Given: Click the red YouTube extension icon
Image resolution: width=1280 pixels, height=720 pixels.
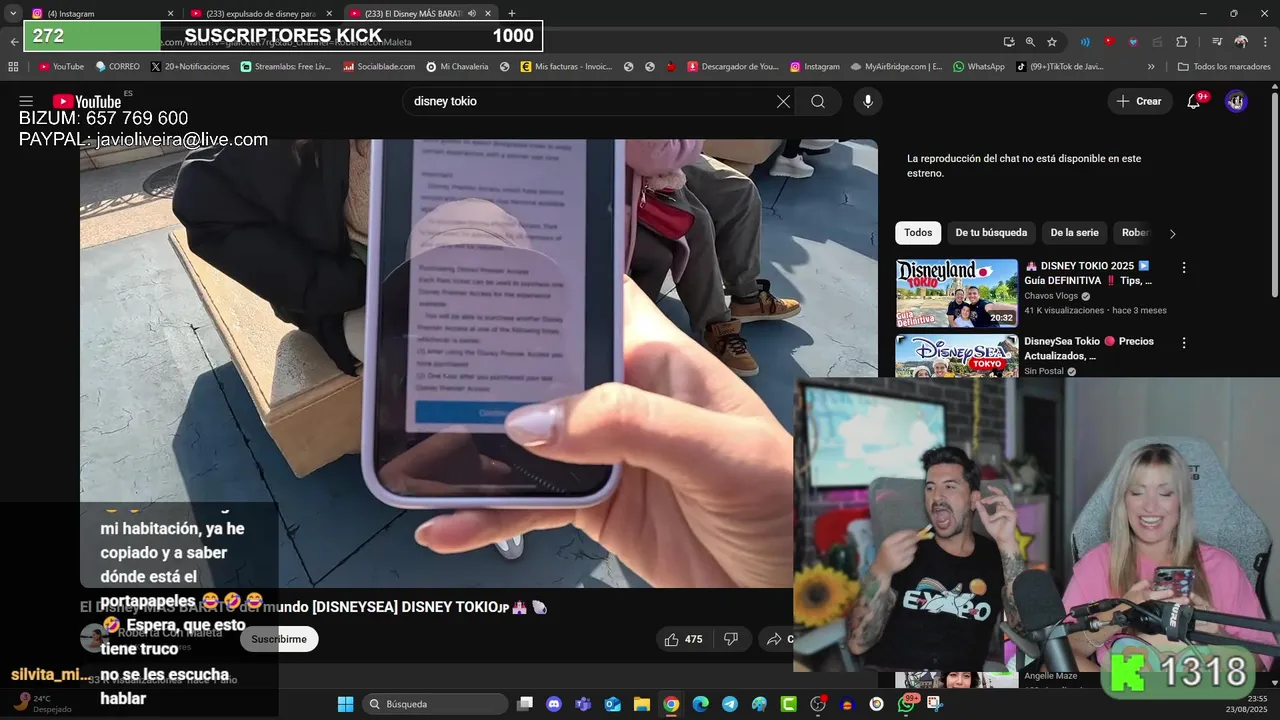Looking at the screenshot, I should [1109, 42].
